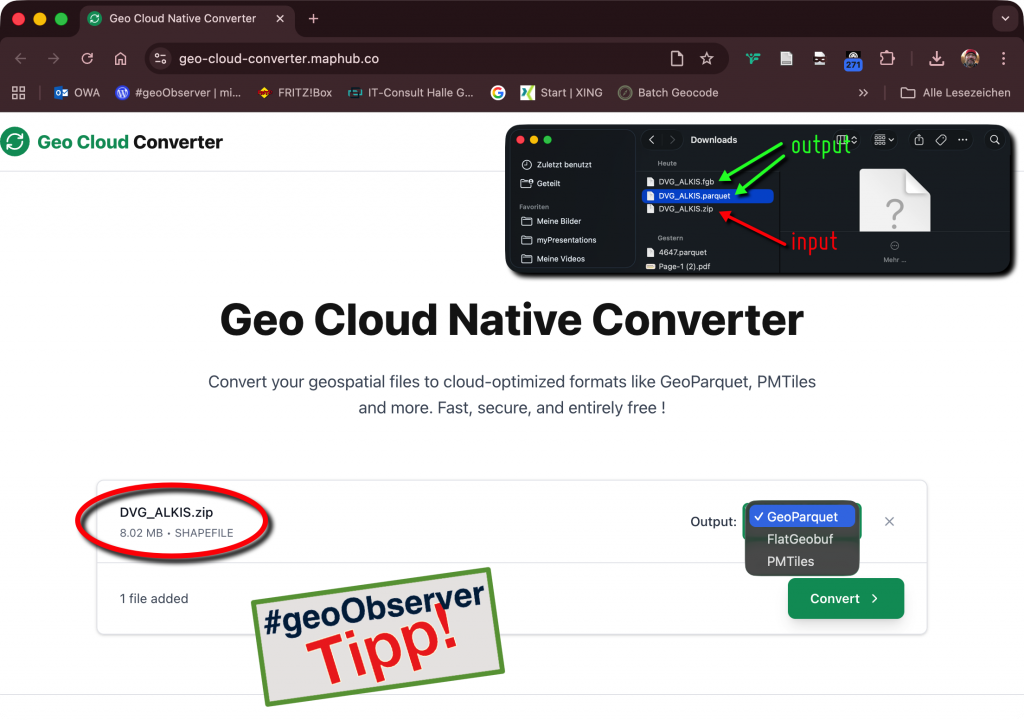Click the Geo Cloud Converter logo icon
Image resolution: width=1024 pixels, height=720 pixels.
pos(15,142)
